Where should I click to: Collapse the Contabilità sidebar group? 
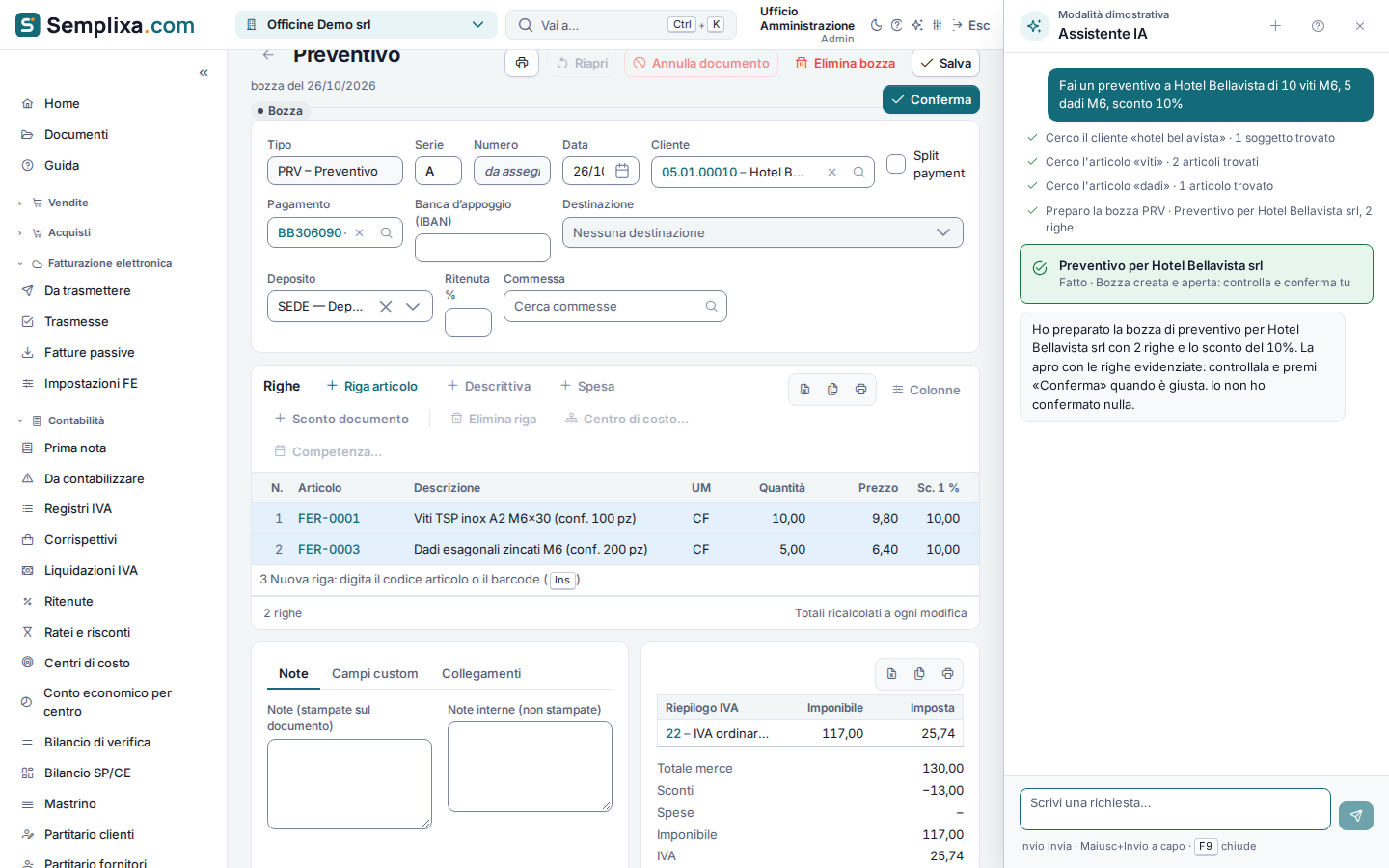[x=75, y=420]
